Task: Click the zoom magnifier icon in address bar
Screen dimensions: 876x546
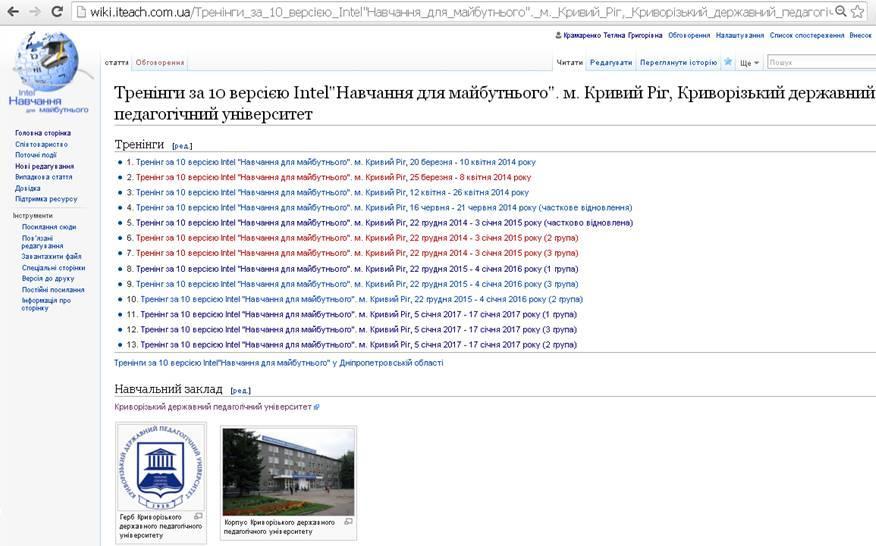Action: pyautogui.click(x=840, y=11)
